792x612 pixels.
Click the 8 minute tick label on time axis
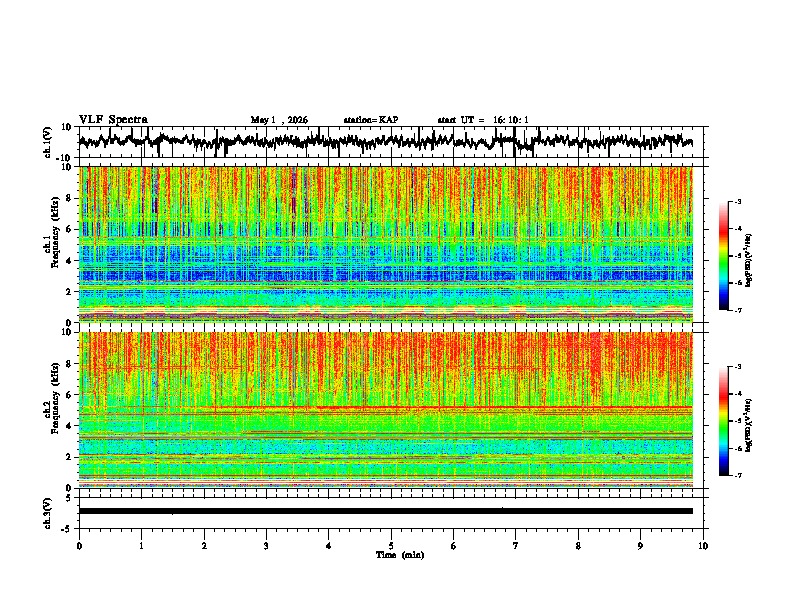[578, 546]
